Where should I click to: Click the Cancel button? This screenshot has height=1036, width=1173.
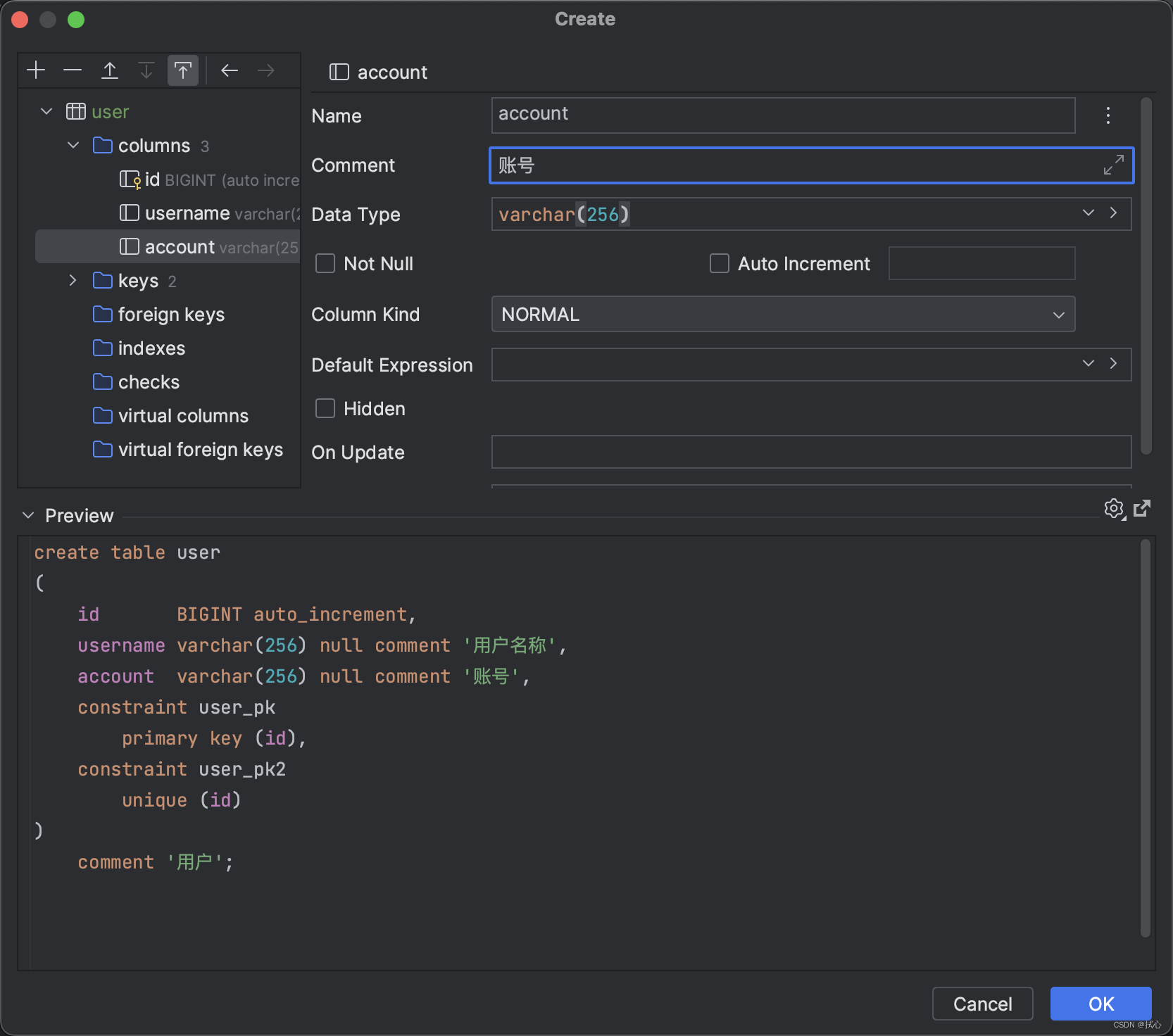click(983, 1004)
